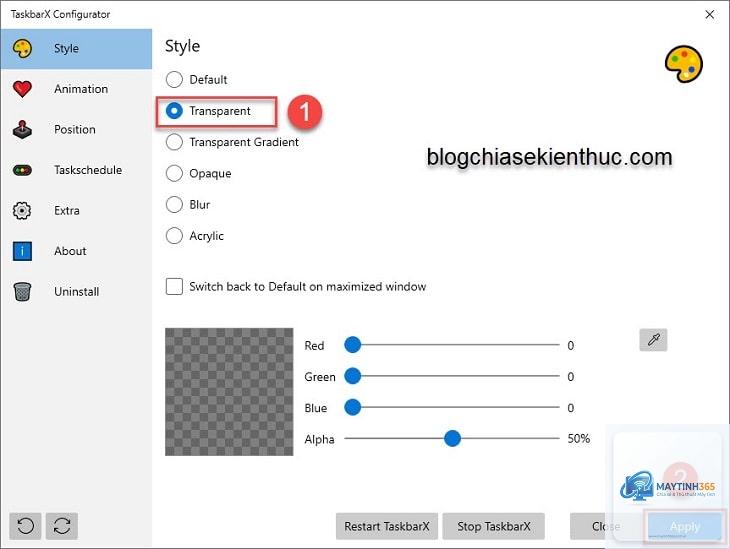This screenshot has width=730, height=549.
Task: Open the Uninstall section
Action: click(76, 291)
